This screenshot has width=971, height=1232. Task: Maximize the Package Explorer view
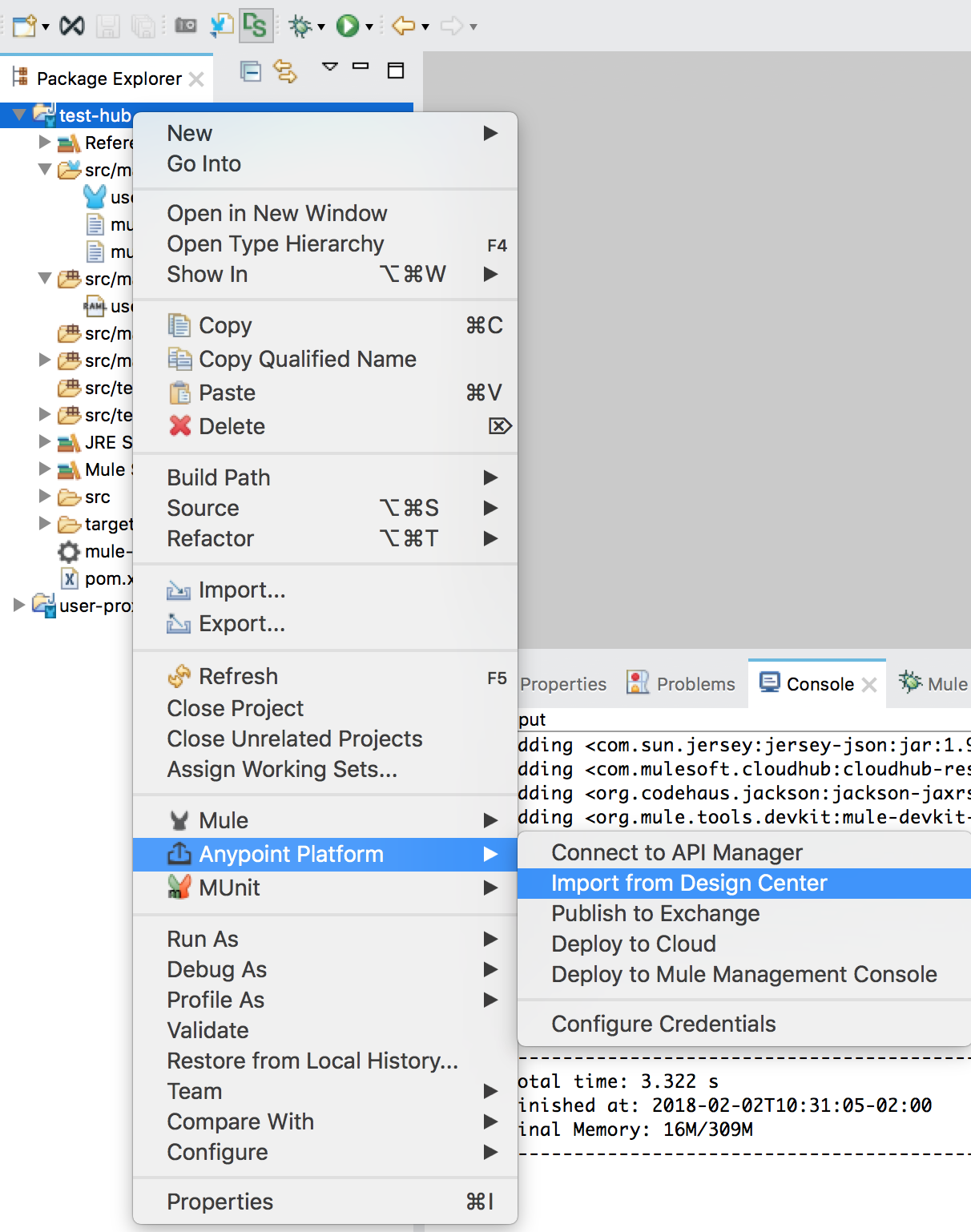[x=396, y=70]
